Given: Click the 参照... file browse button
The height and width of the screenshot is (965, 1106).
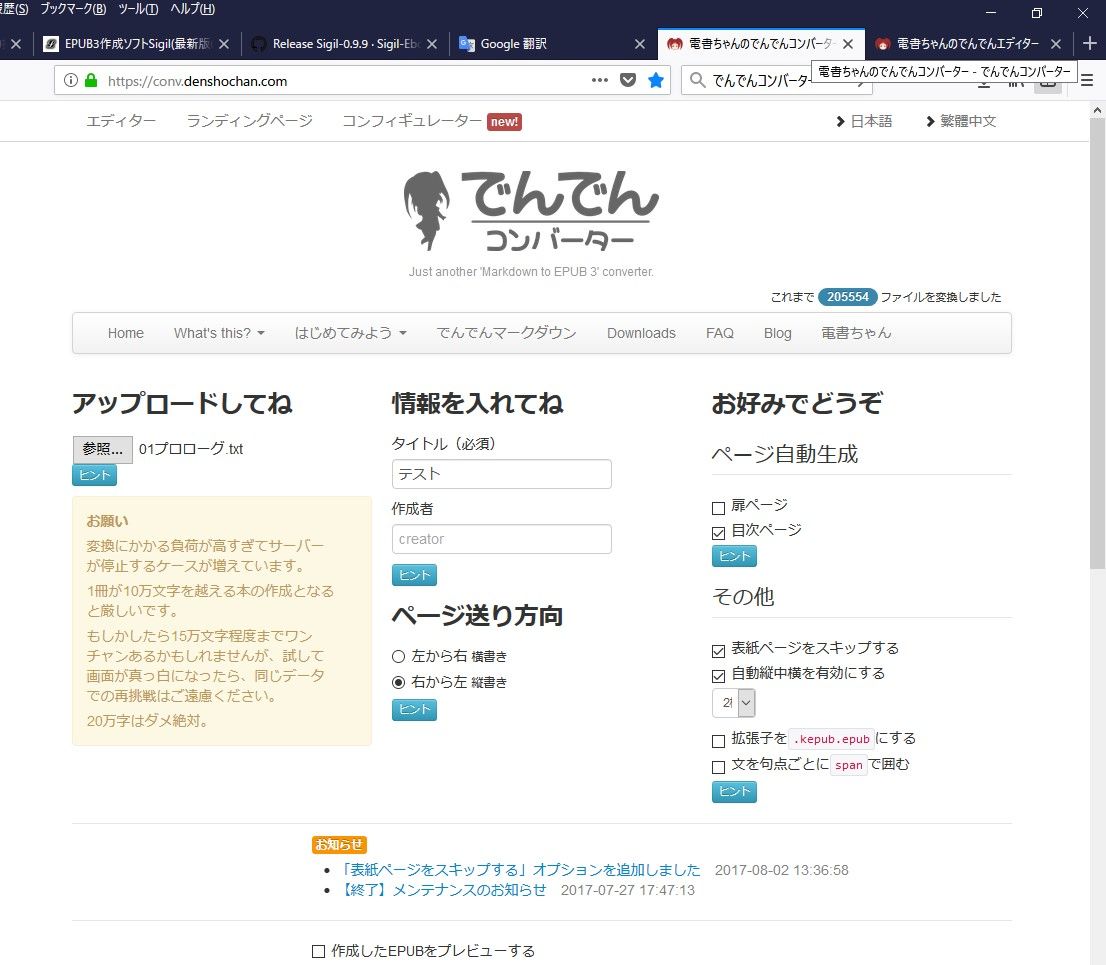Looking at the screenshot, I should (x=102, y=449).
